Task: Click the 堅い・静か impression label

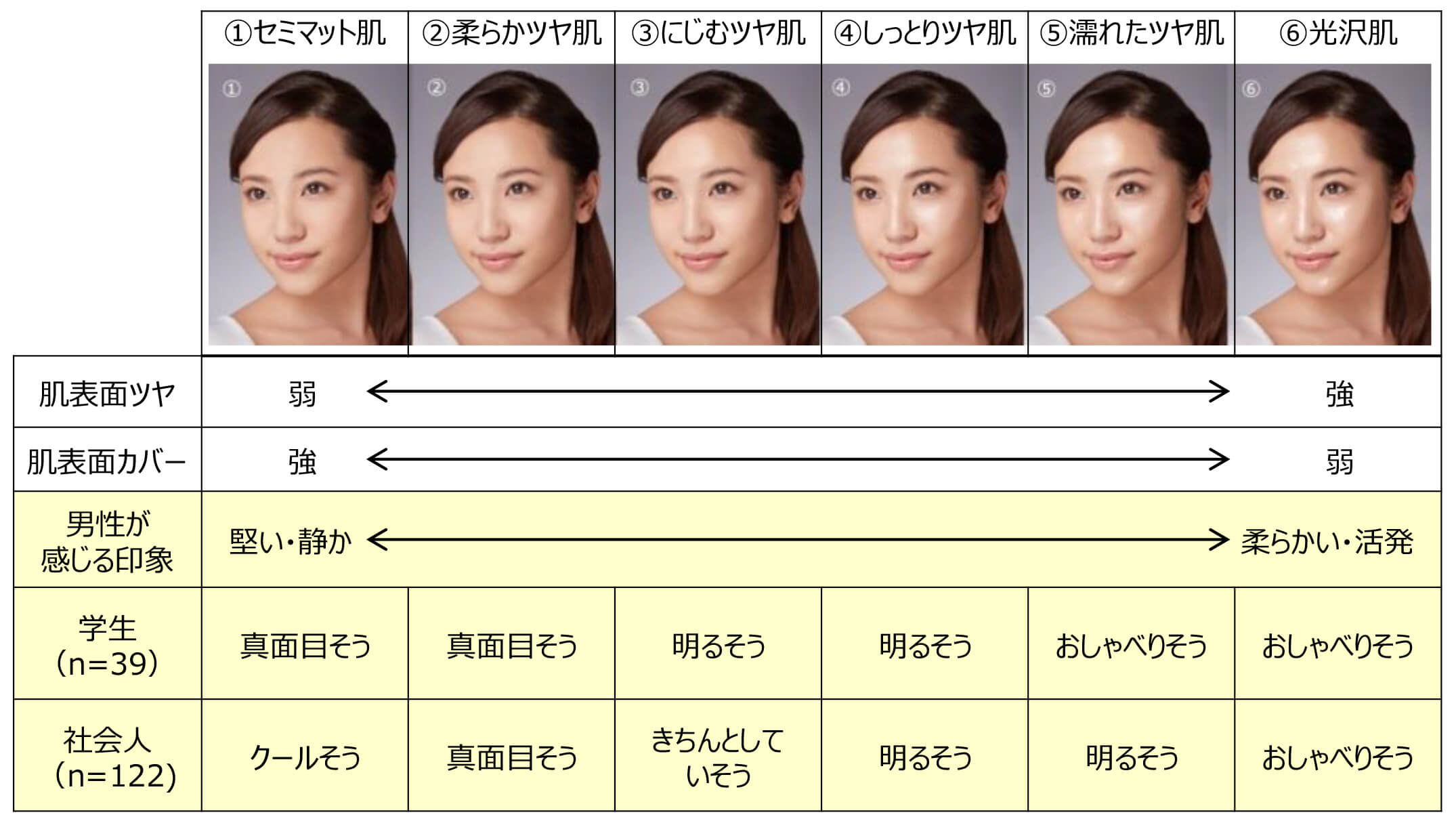Action: click(291, 542)
